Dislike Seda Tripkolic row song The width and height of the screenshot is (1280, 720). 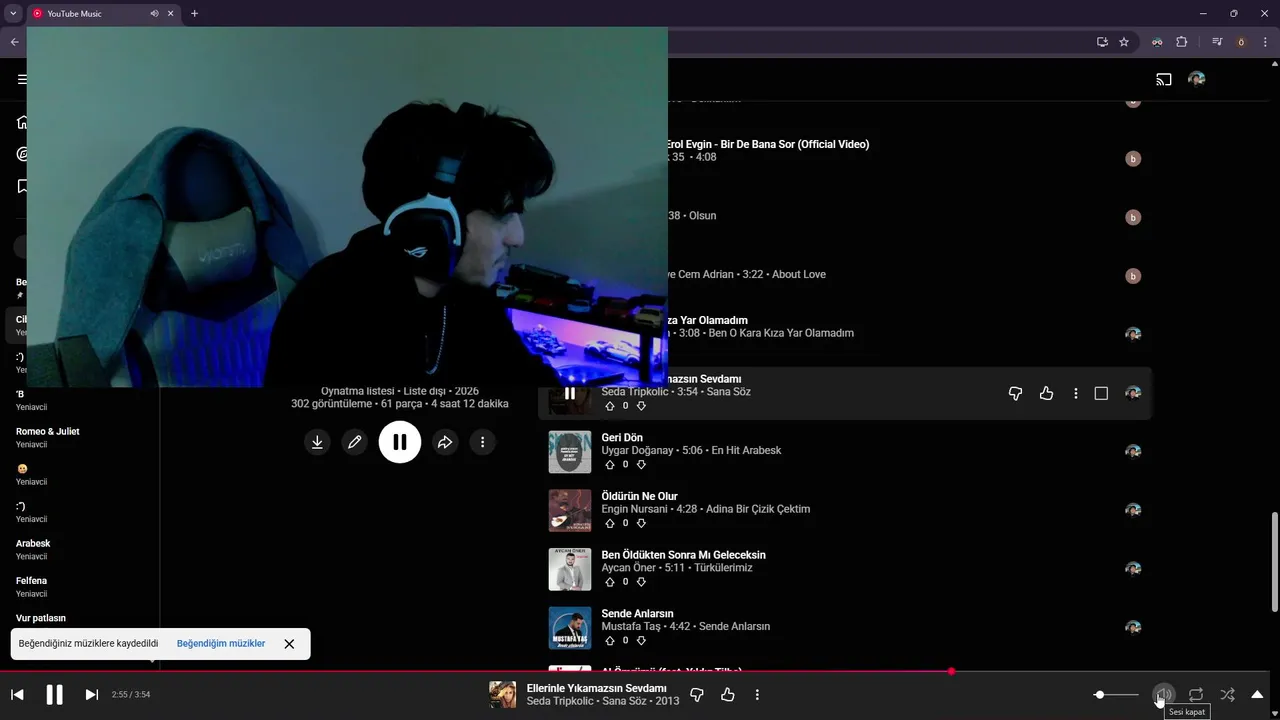pyautogui.click(x=1015, y=394)
